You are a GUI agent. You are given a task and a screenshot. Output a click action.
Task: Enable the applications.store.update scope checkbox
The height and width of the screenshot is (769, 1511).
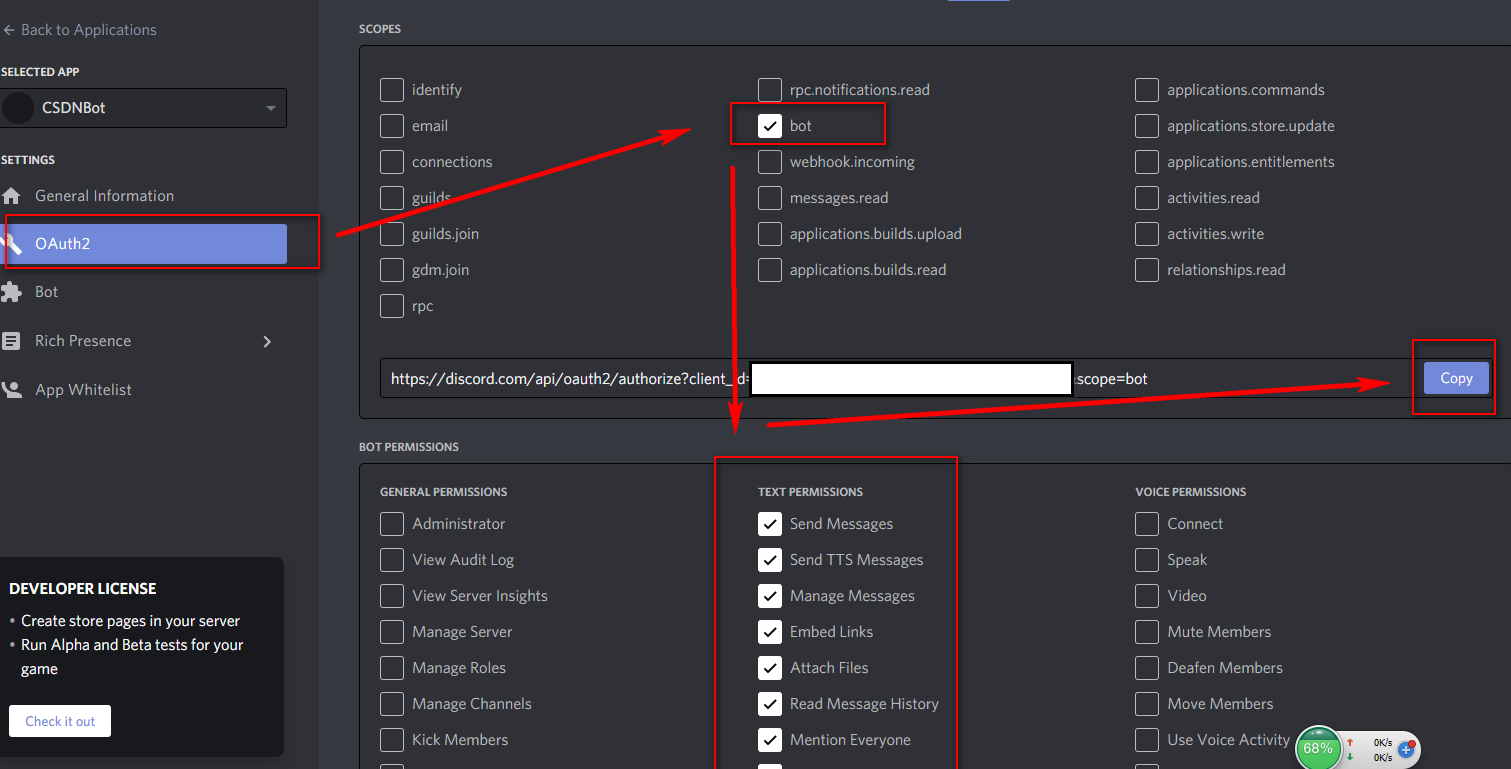pyautogui.click(x=1147, y=126)
